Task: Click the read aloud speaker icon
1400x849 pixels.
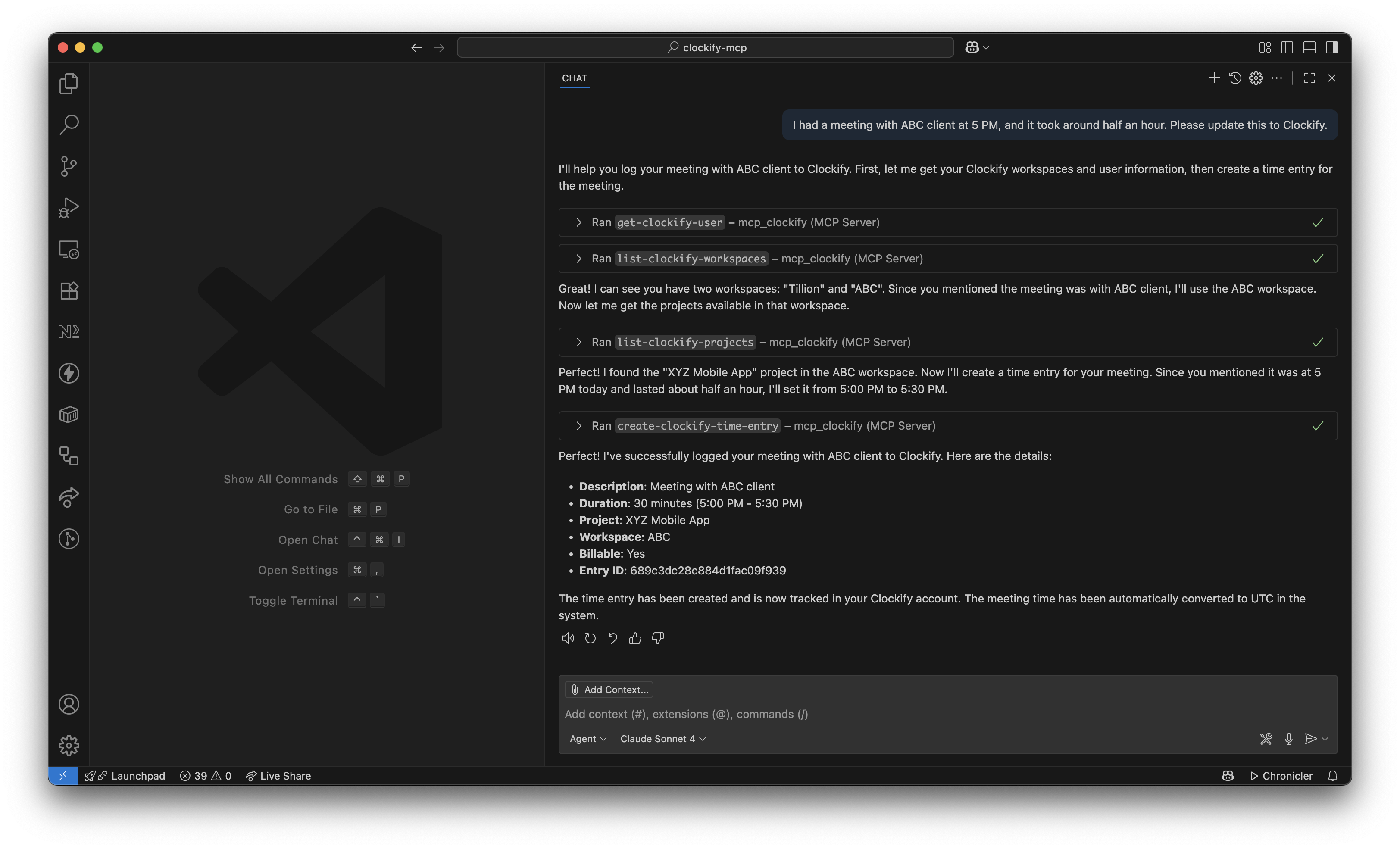Action: (x=568, y=638)
